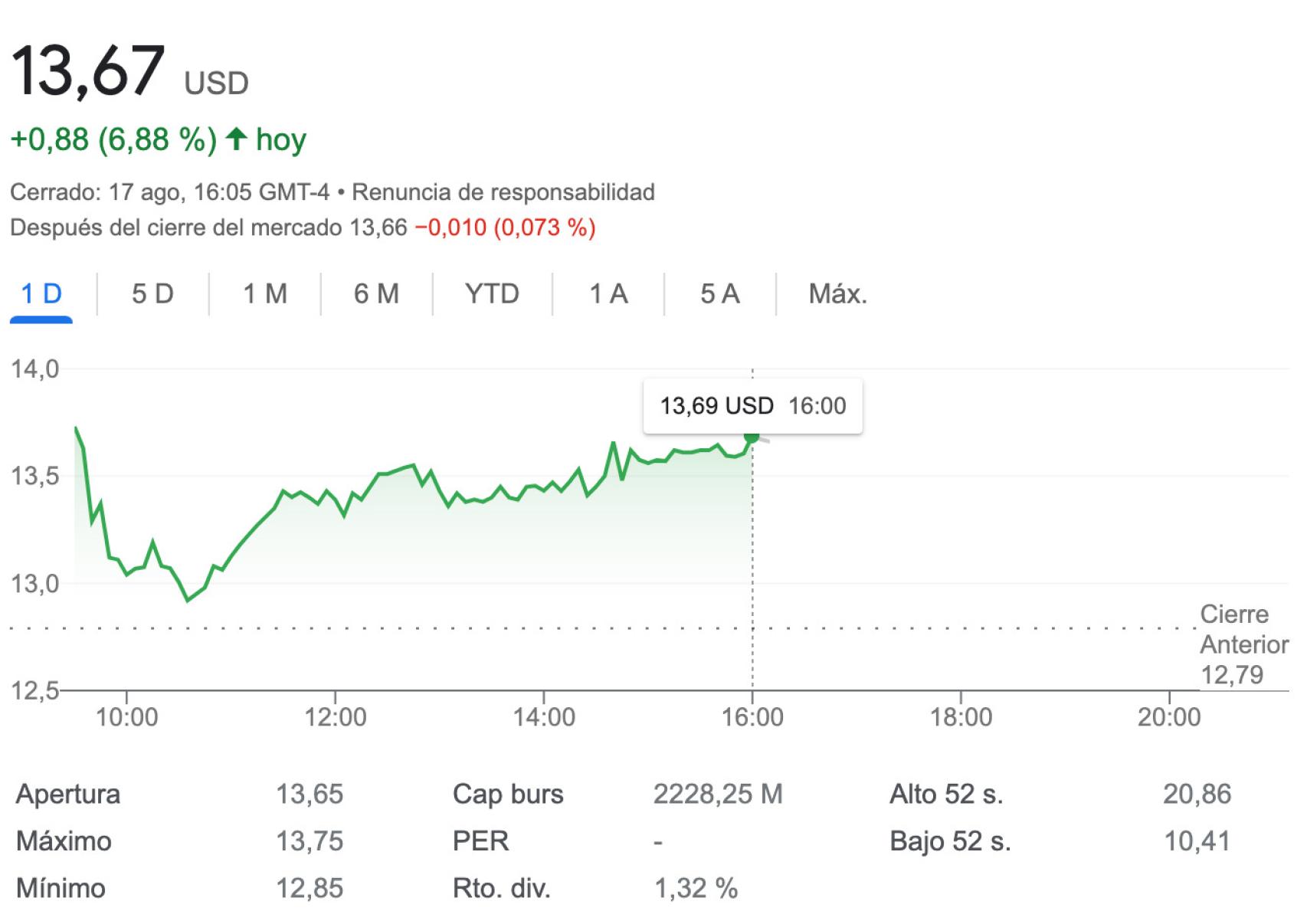Click the 18:00 time axis label

tap(961, 717)
